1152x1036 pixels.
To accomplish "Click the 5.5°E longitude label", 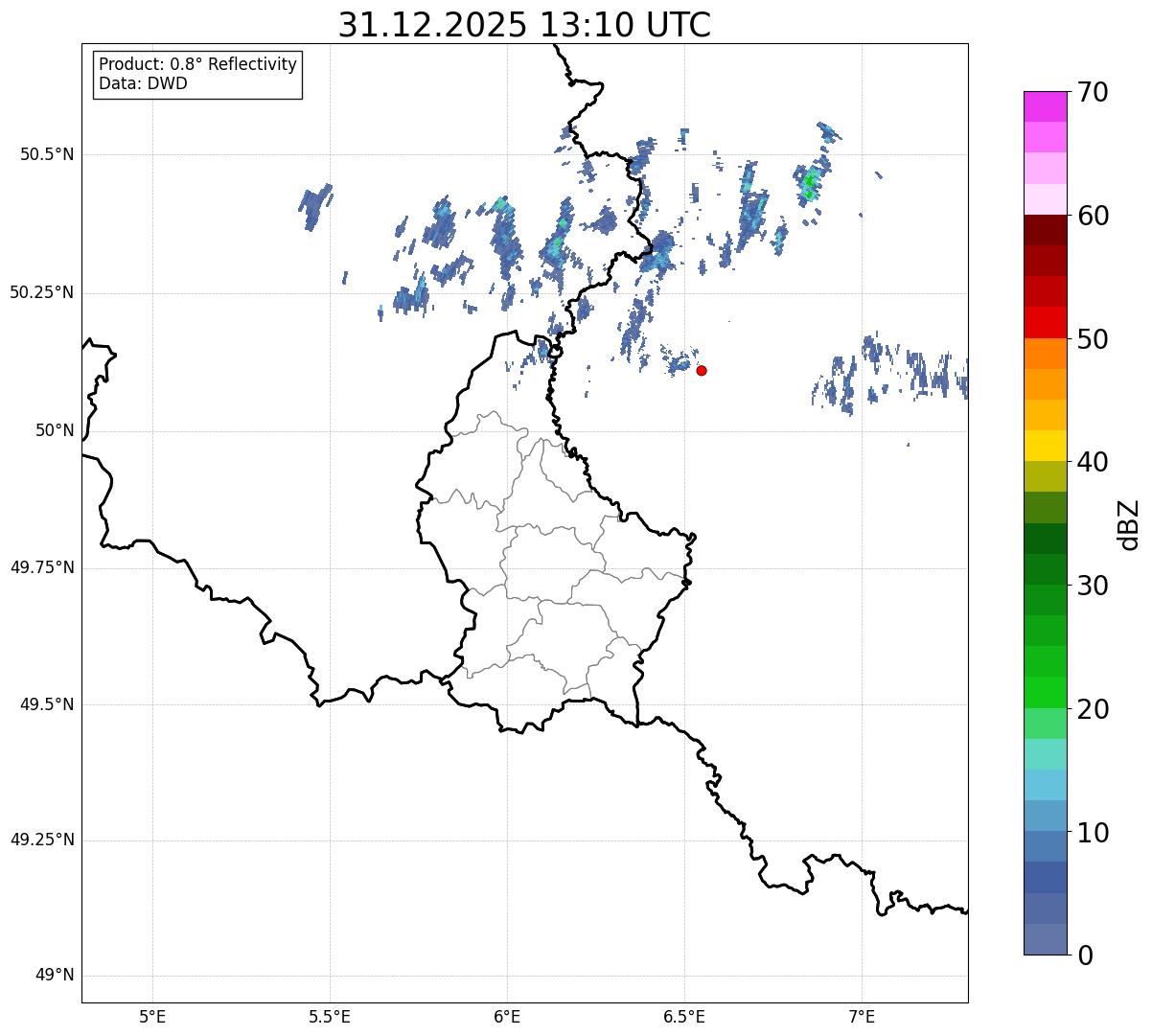I will (330, 1016).
